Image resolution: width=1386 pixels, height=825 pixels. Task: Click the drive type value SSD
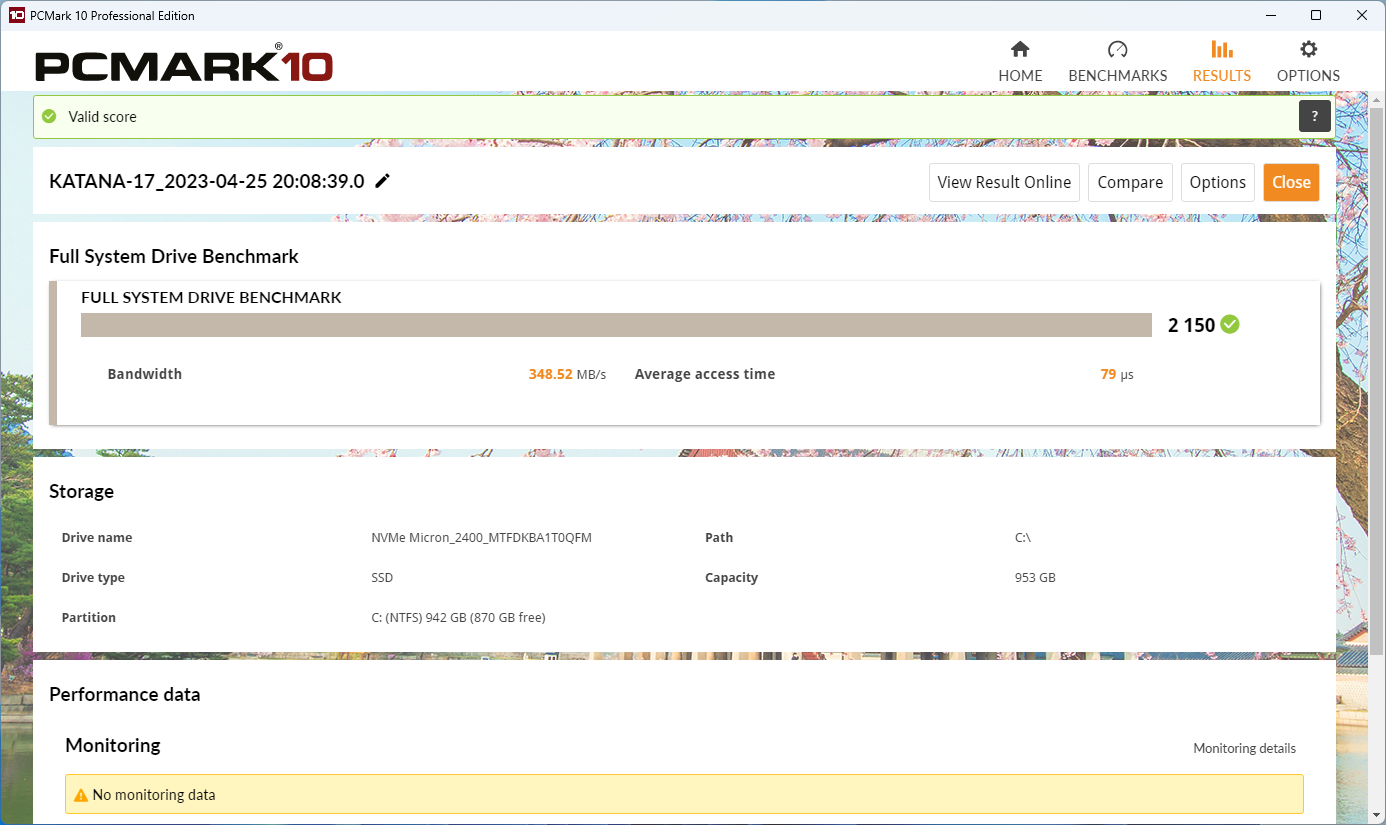382,578
